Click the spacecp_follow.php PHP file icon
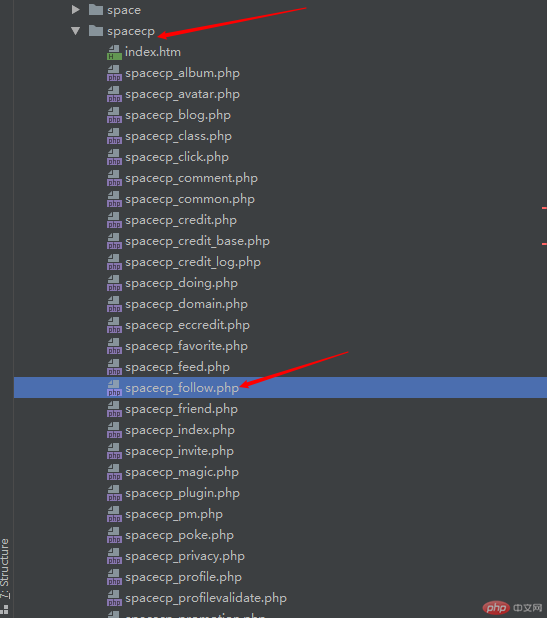The width and height of the screenshot is (547, 618). [114, 388]
